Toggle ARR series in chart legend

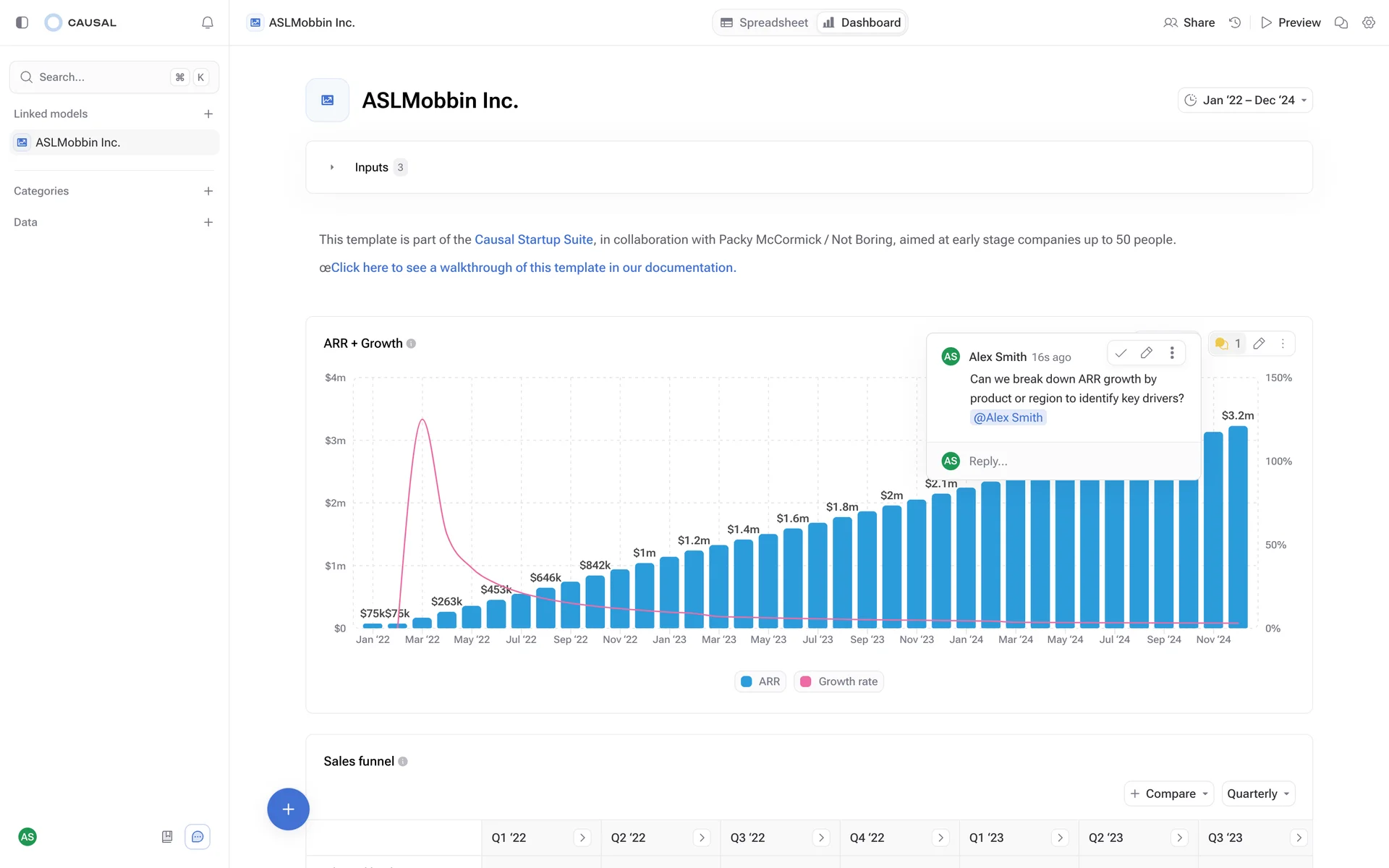click(760, 681)
